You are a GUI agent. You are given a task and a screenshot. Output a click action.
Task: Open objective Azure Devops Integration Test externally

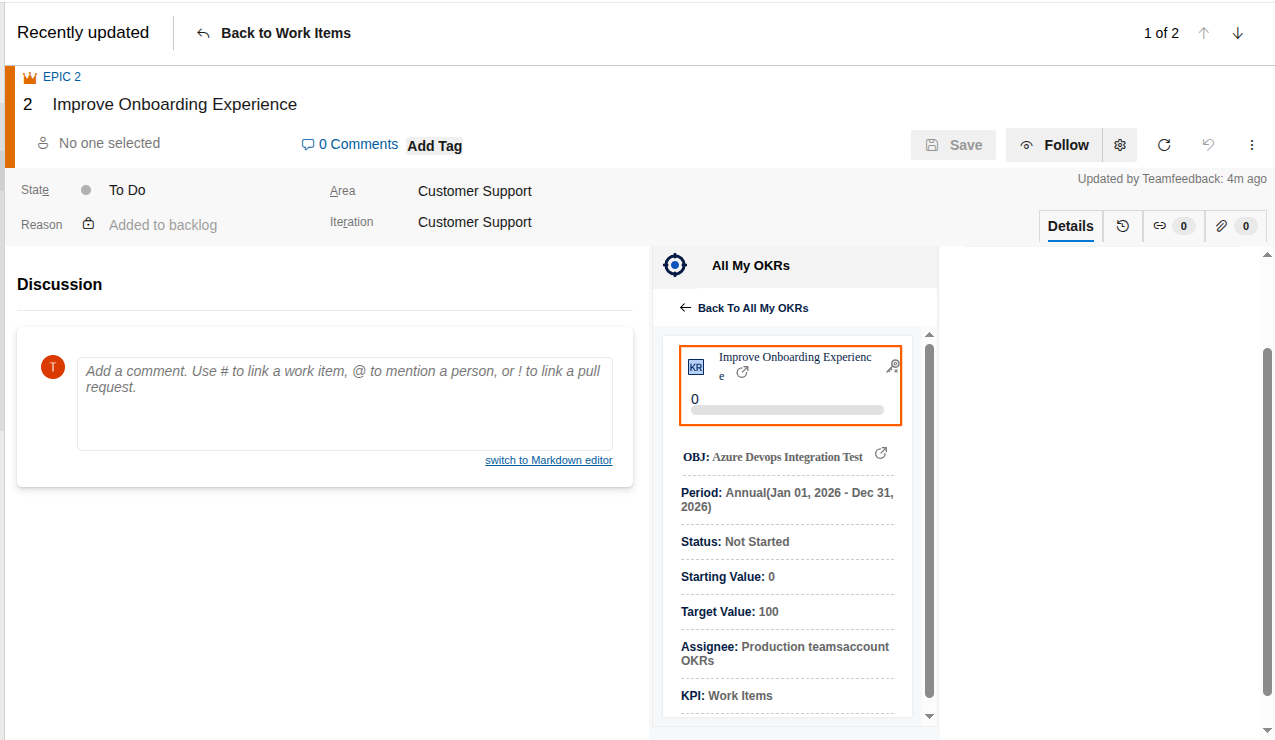[x=881, y=453]
